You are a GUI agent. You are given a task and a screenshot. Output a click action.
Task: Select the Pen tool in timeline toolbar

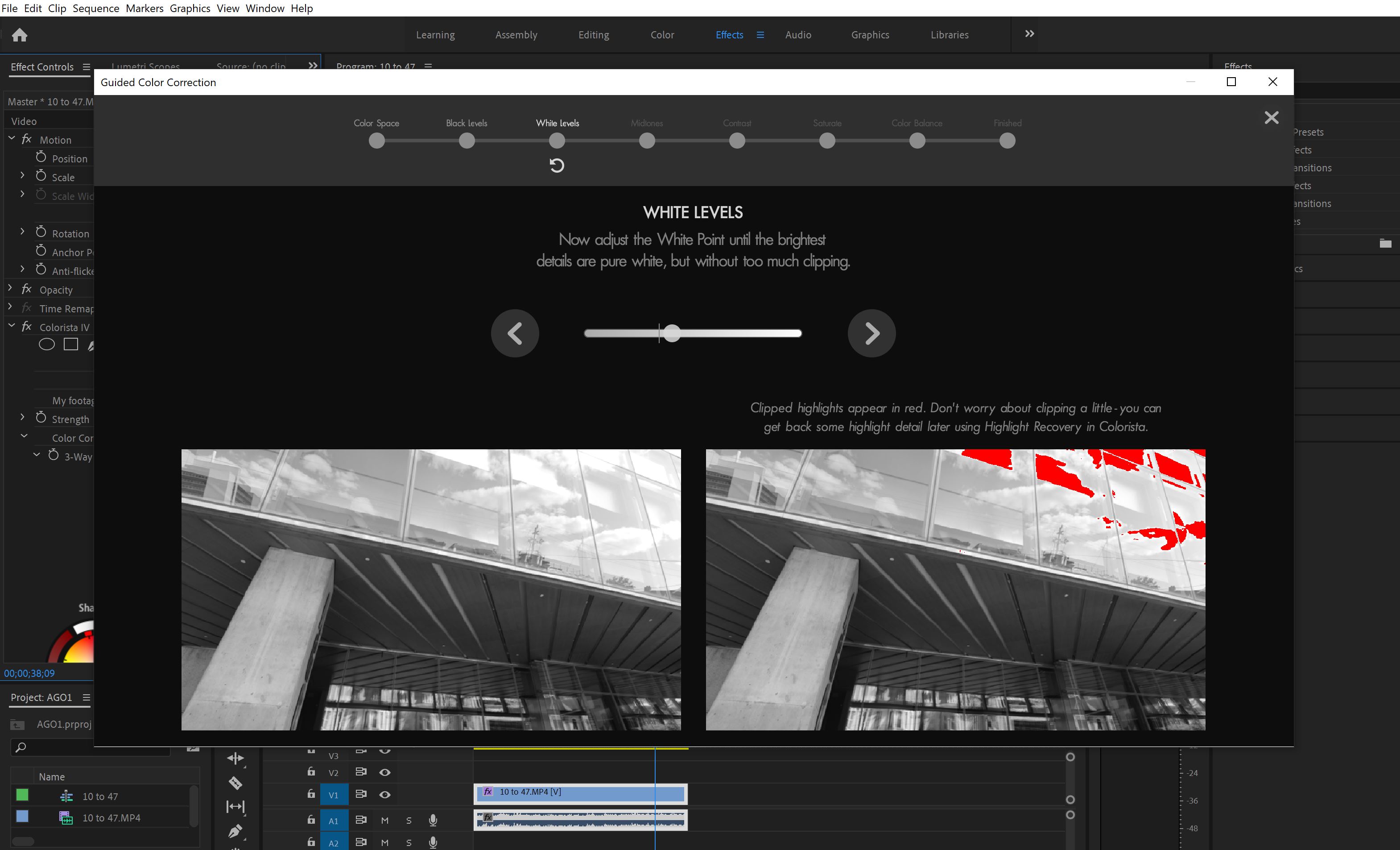click(x=235, y=831)
